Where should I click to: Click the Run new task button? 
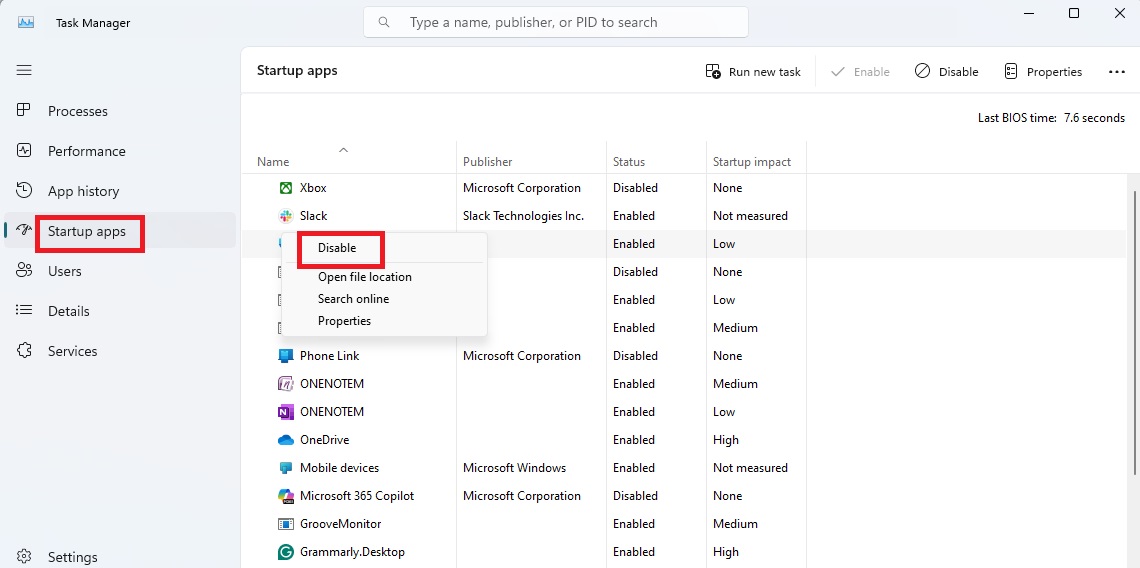coord(753,72)
